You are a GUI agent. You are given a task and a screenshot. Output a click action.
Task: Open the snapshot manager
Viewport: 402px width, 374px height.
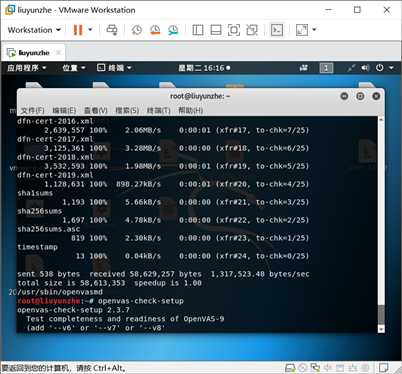[173, 30]
